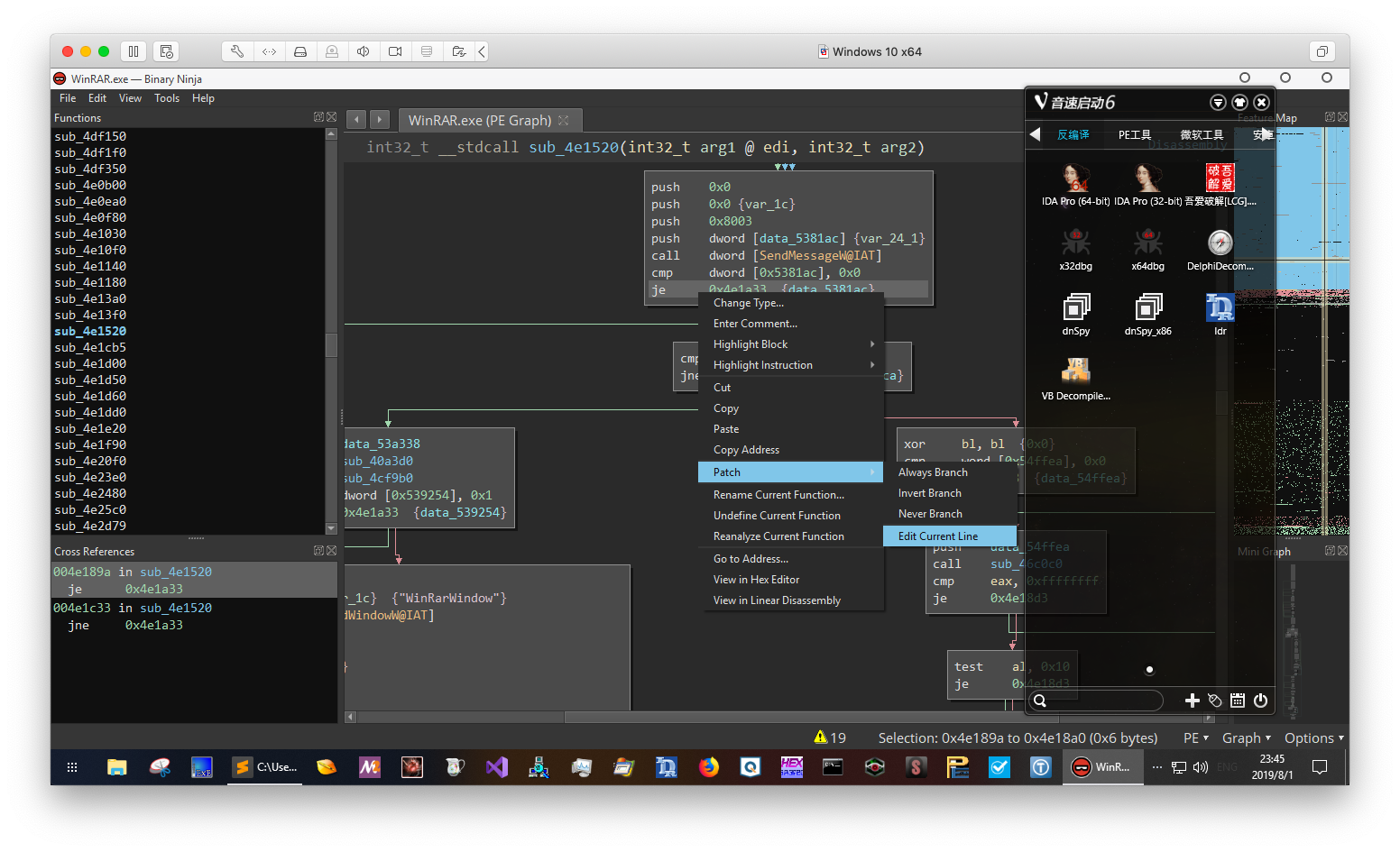This screenshot has height=852, width=1400.
Task: Close the Functions panel
Action: click(331, 117)
